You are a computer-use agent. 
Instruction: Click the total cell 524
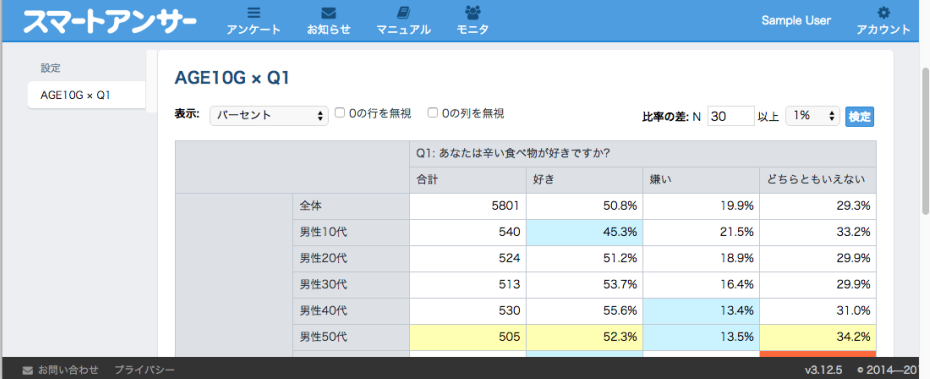(468, 258)
